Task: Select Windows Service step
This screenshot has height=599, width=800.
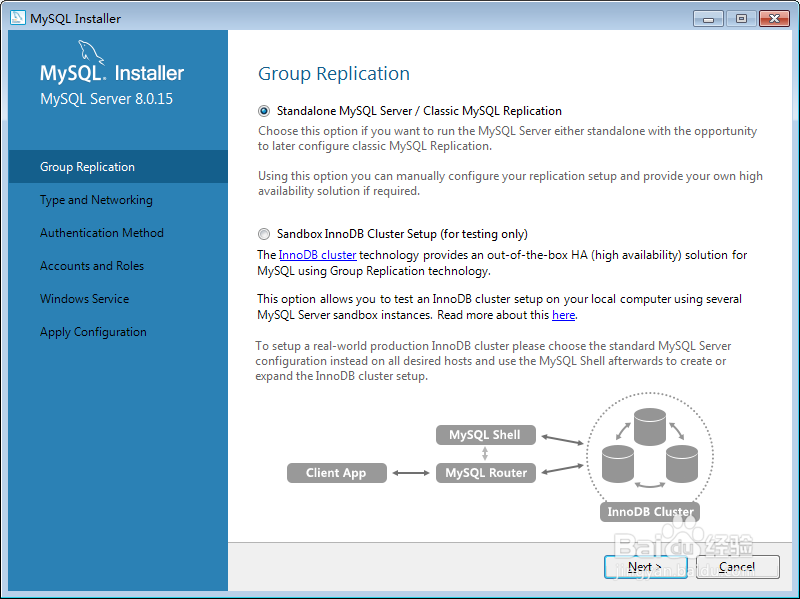Action: [118, 299]
